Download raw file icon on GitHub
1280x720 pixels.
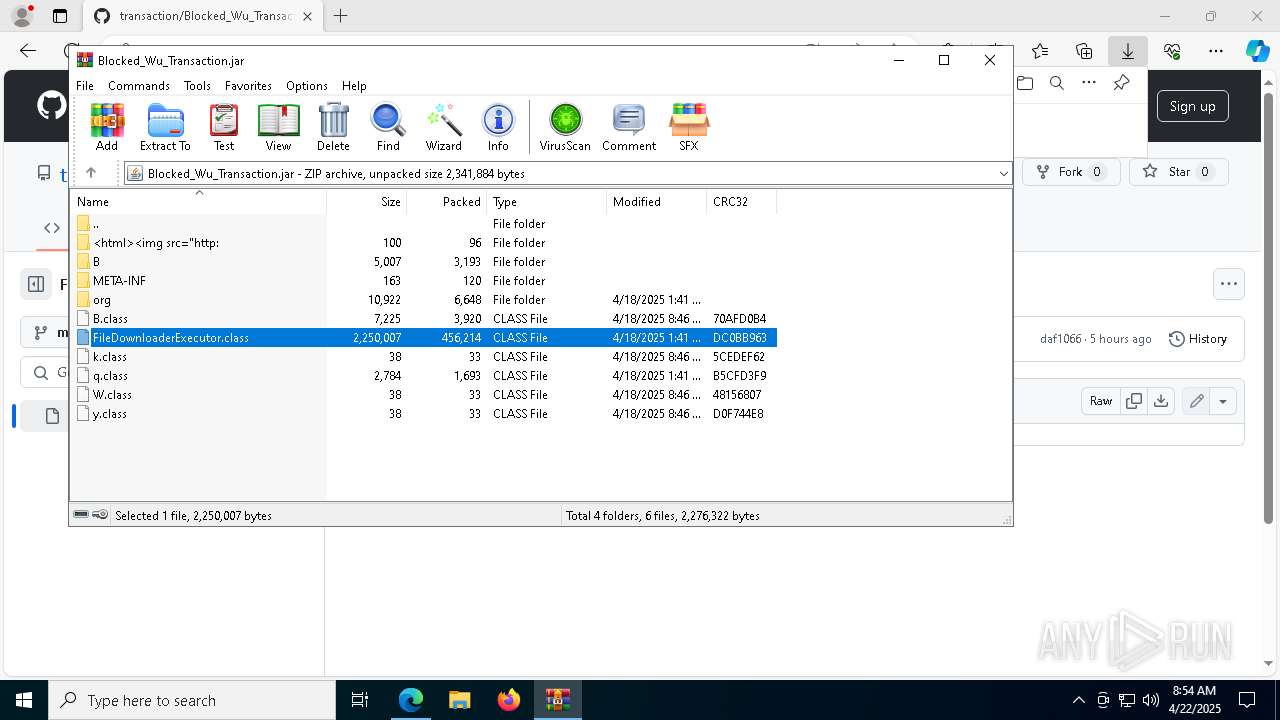[1161, 401]
